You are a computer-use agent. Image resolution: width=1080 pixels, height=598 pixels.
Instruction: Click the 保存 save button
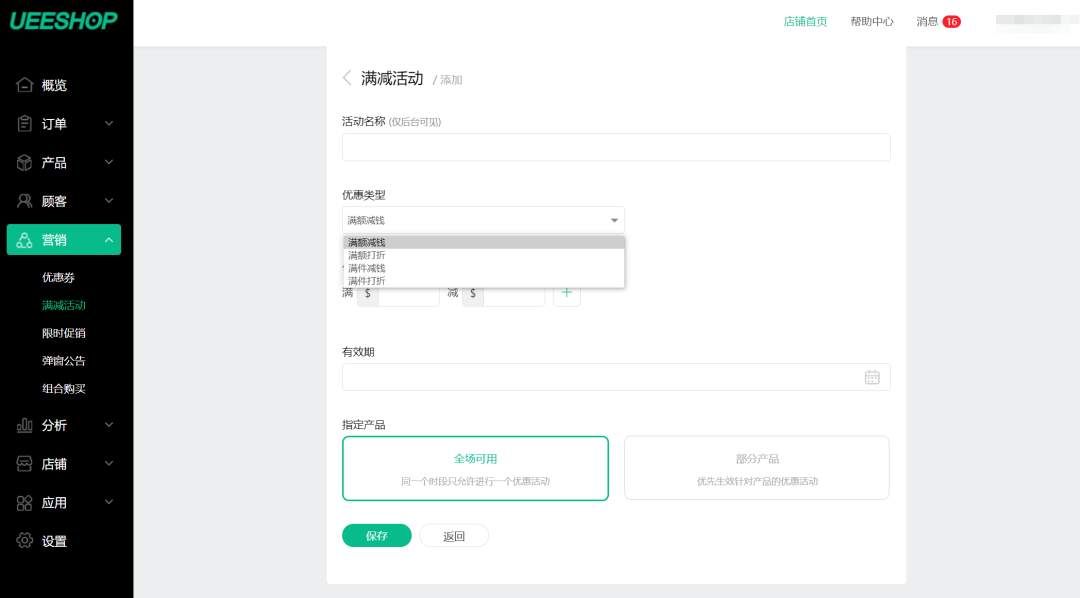(376, 535)
